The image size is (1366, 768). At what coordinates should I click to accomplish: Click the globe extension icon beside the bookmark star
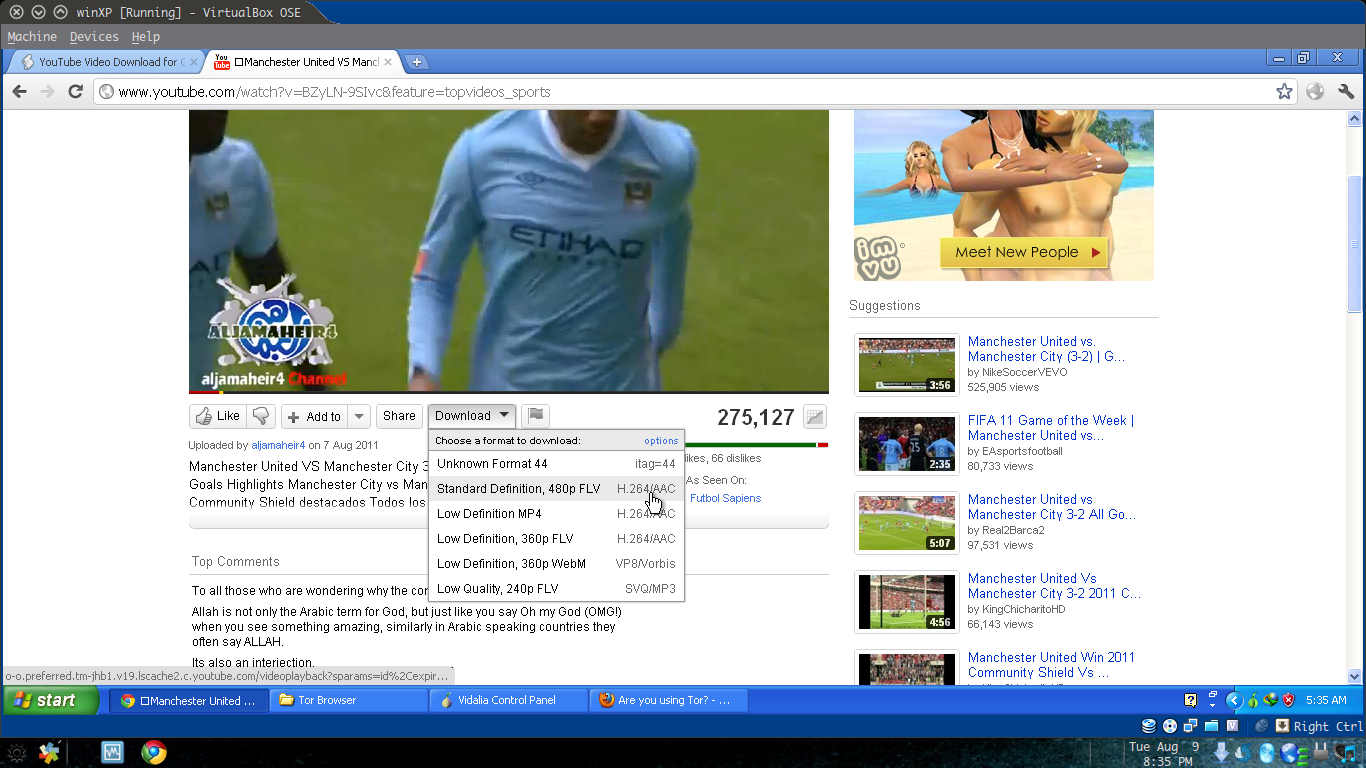[1315, 91]
